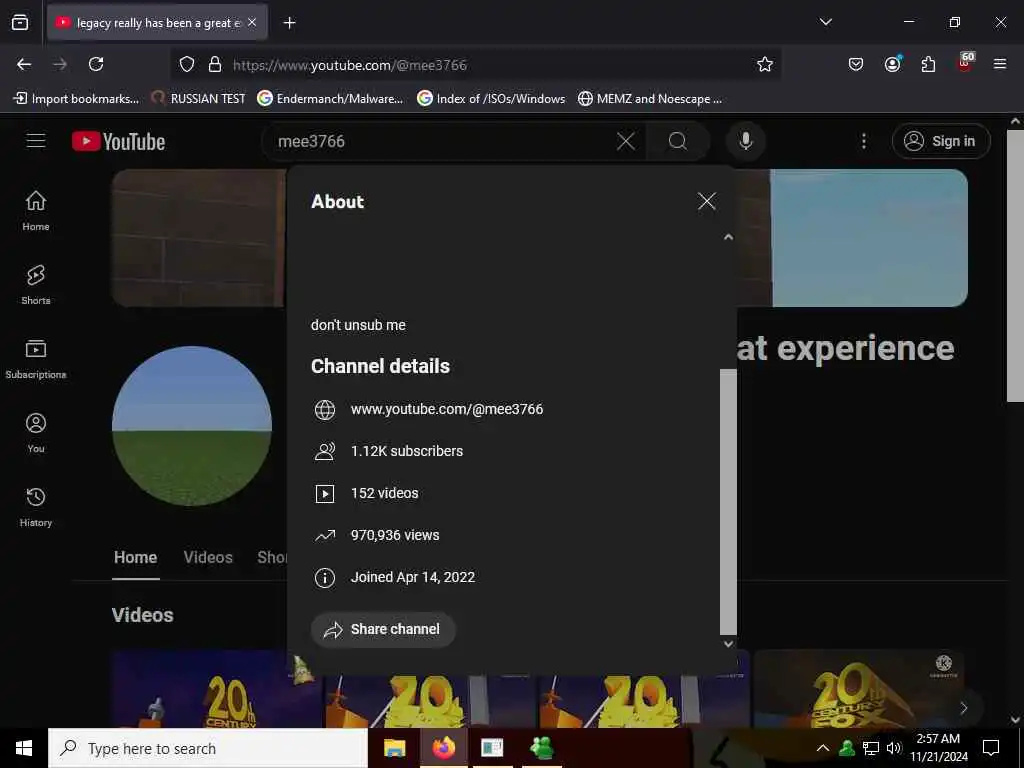Viewport: 1024px width, 768px height.
Task: Open RUSSIAN TEST bookmark
Action: pyautogui.click(x=198, y=99)
